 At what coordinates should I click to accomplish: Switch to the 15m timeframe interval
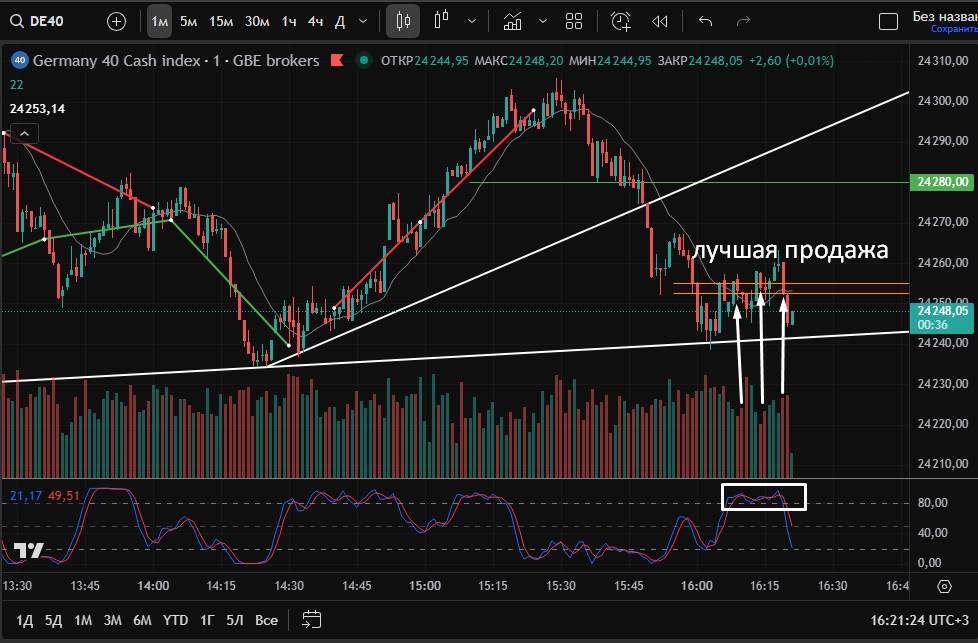click(x=221, y=21)
